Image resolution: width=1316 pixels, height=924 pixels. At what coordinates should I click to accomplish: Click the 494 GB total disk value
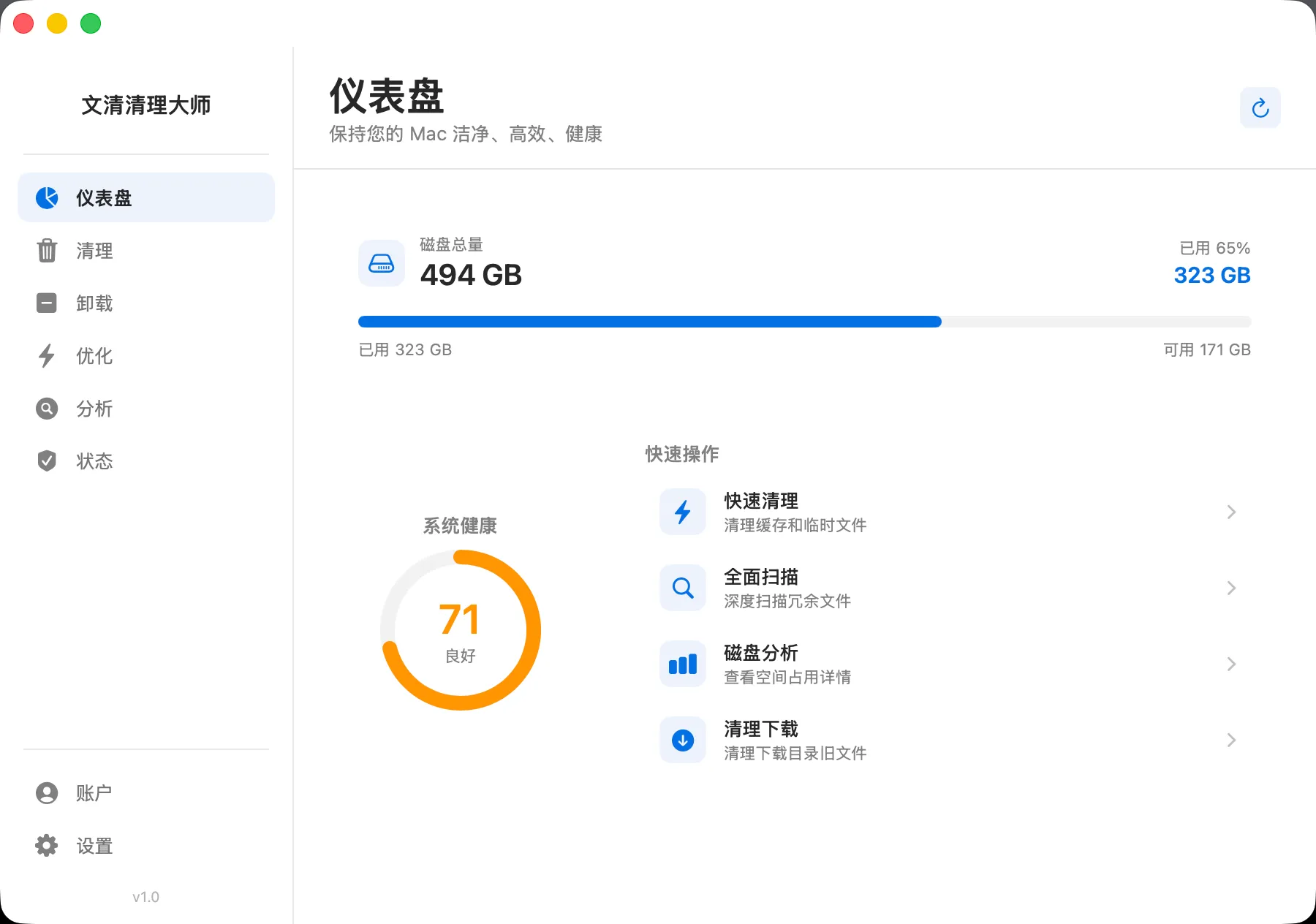(x=471, y=275)
